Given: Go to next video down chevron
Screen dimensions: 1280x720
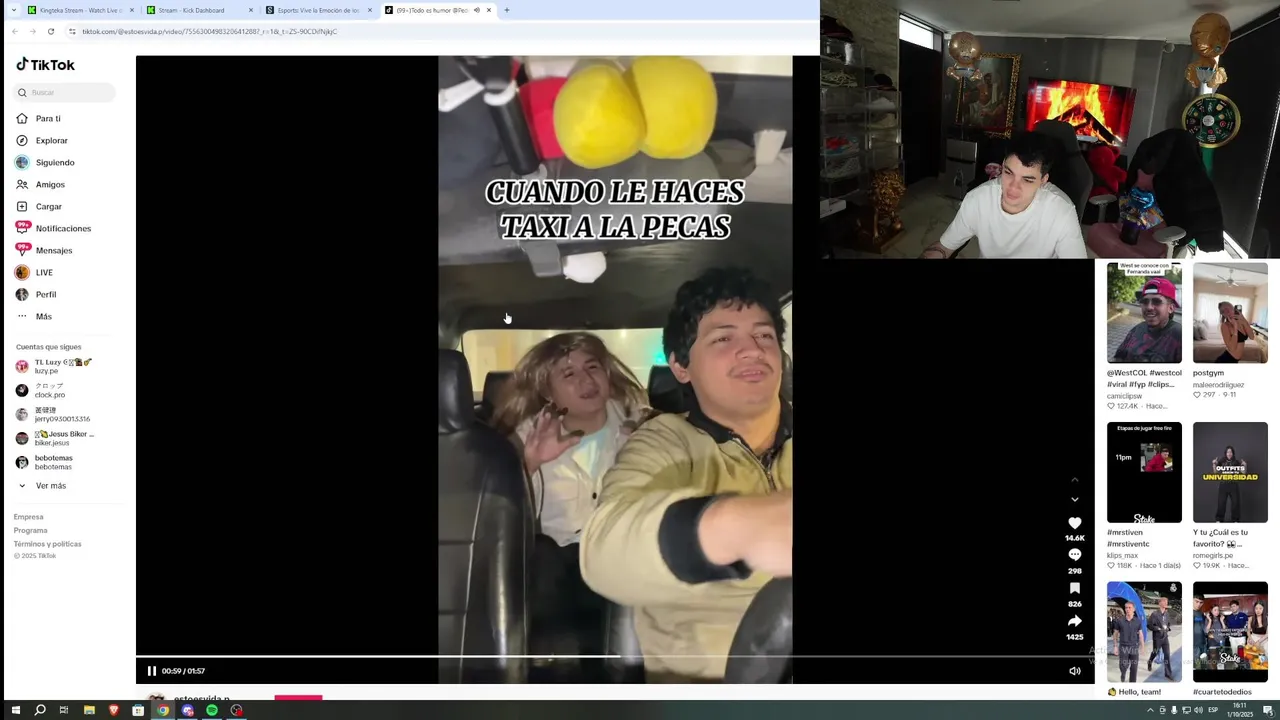Looking at the screenshot, I should 1075,499.
